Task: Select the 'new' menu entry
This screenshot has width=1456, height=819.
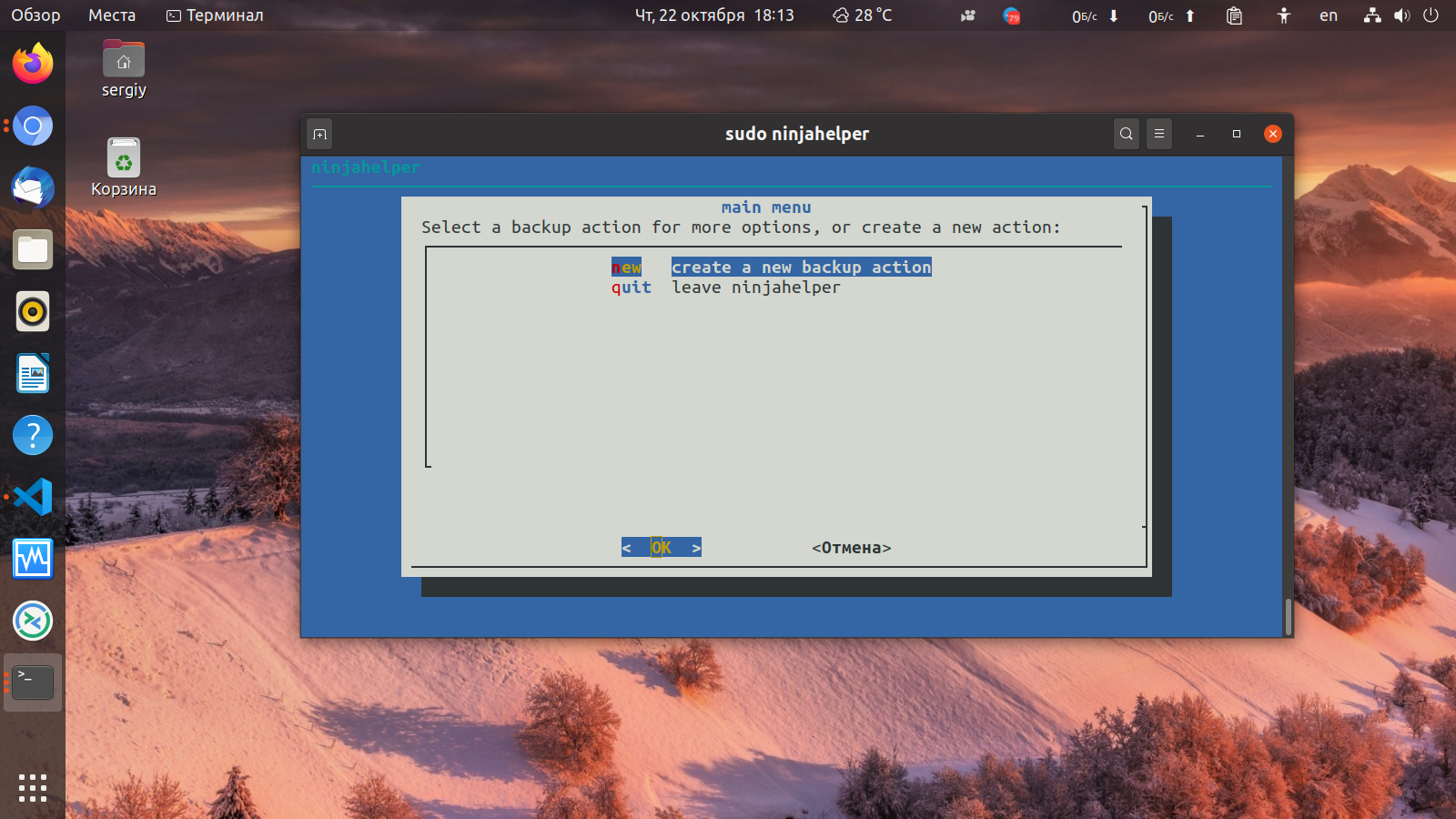Action: pyautogui.click(x=626, y=268)
